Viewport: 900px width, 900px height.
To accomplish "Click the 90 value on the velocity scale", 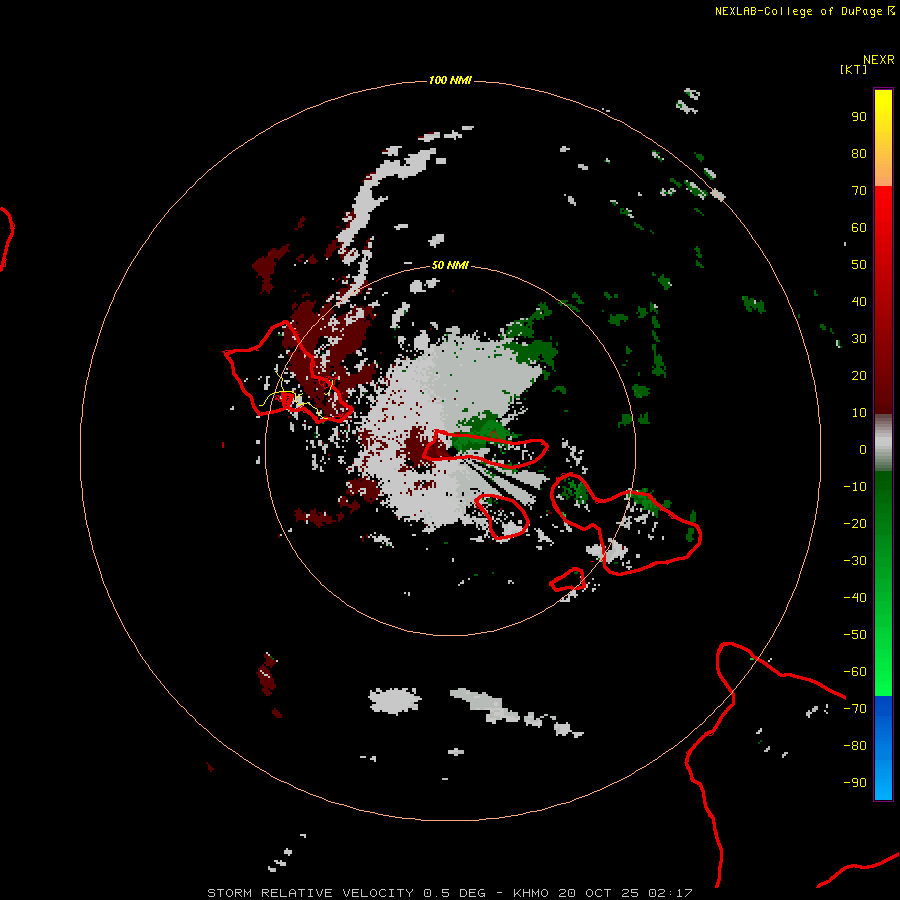I will pyautogui.click(x=859, y=117).
